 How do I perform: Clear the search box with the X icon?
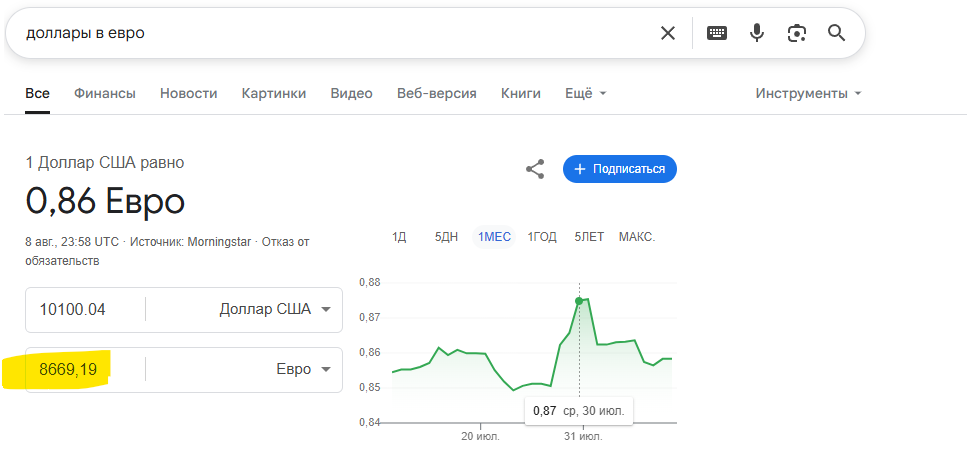(x=668, y=33)
